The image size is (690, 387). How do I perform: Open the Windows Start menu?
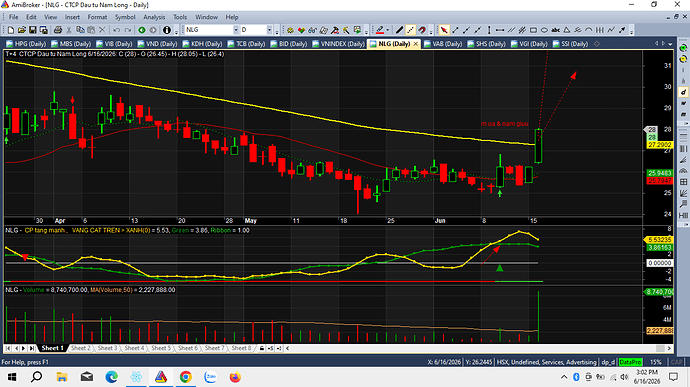coord(12,377)
